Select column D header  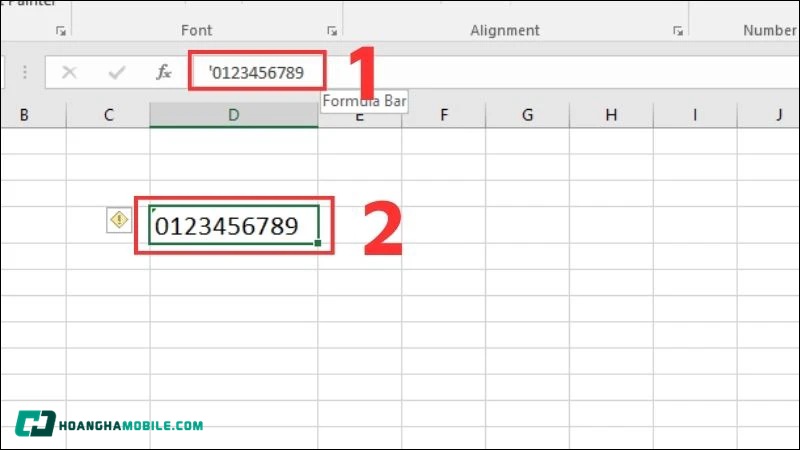[x=234, y=115]
